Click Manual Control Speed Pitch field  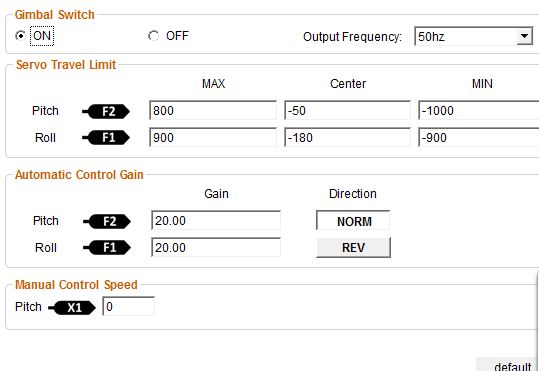129,306
